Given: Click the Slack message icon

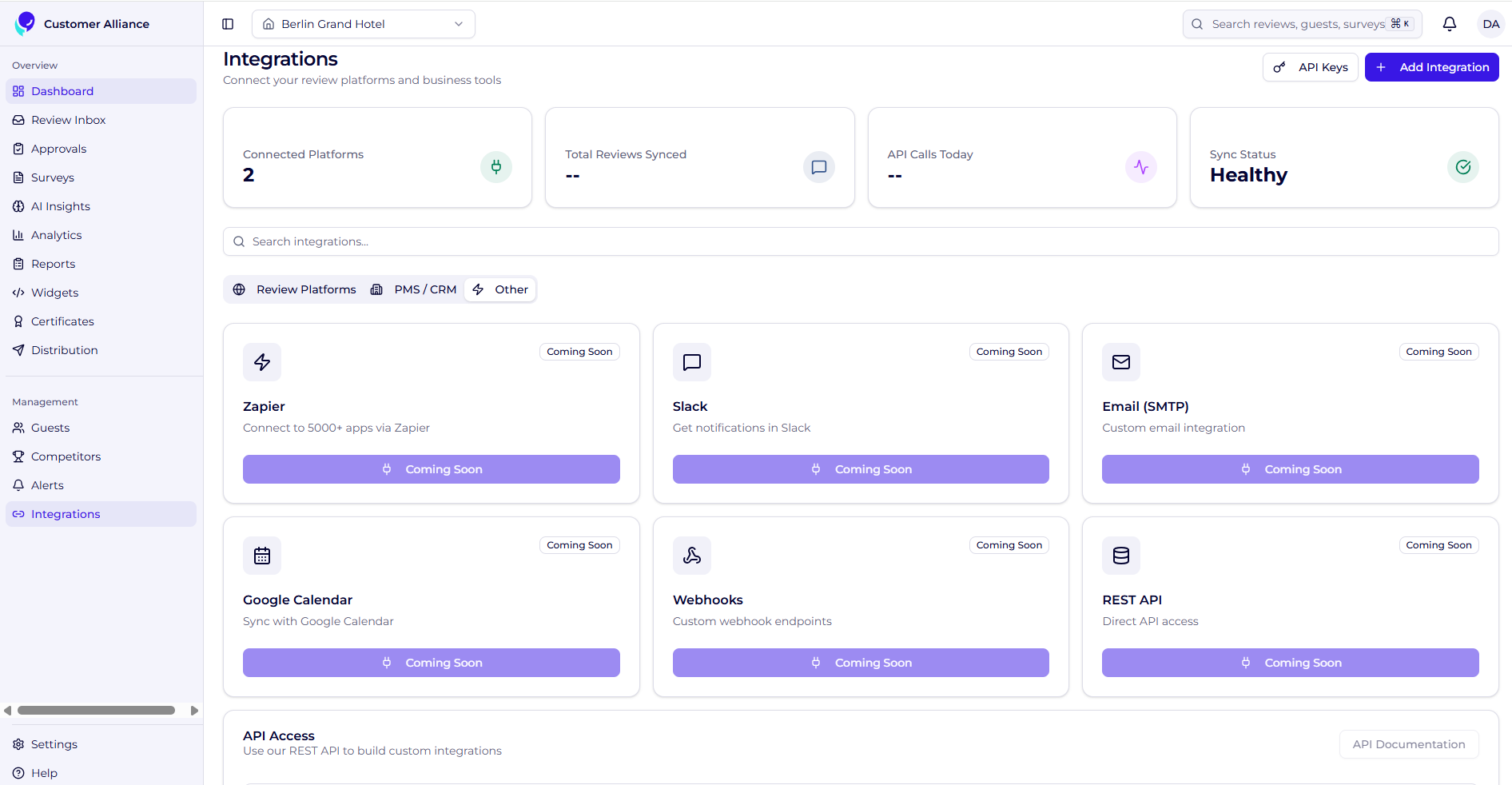Looking at the screenshot, I should coord(692,362).
